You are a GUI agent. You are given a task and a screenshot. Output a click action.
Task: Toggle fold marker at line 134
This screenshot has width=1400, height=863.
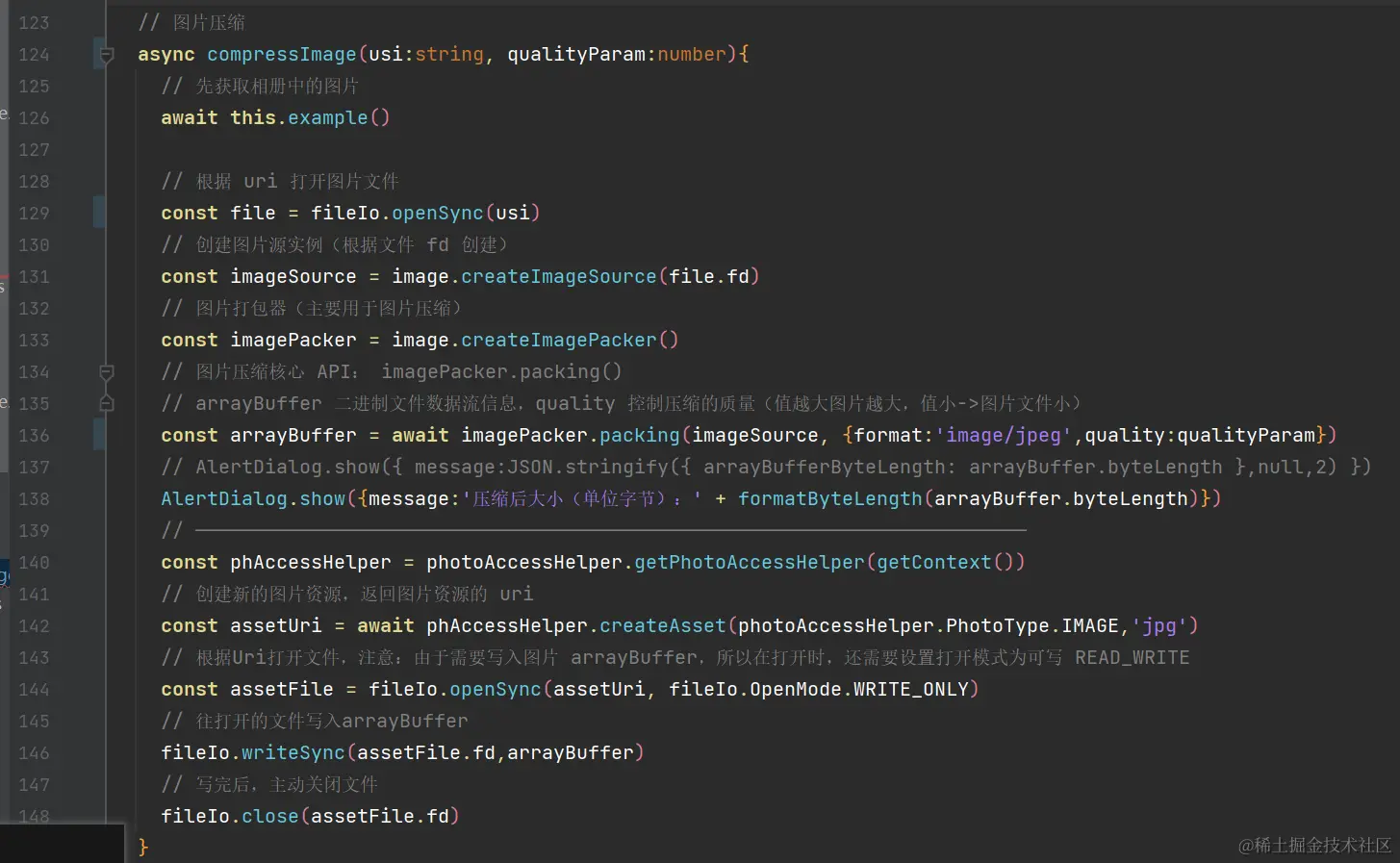pos(107,372)
